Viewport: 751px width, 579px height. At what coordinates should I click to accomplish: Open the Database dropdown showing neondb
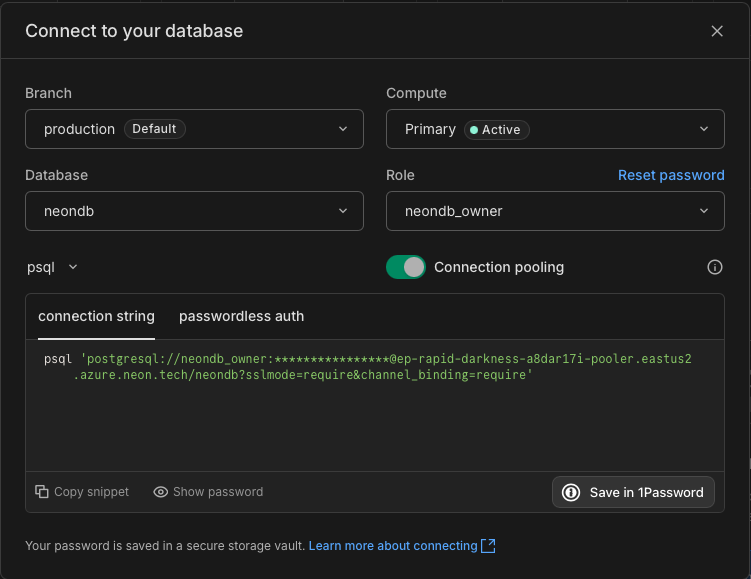click(194, 211)
